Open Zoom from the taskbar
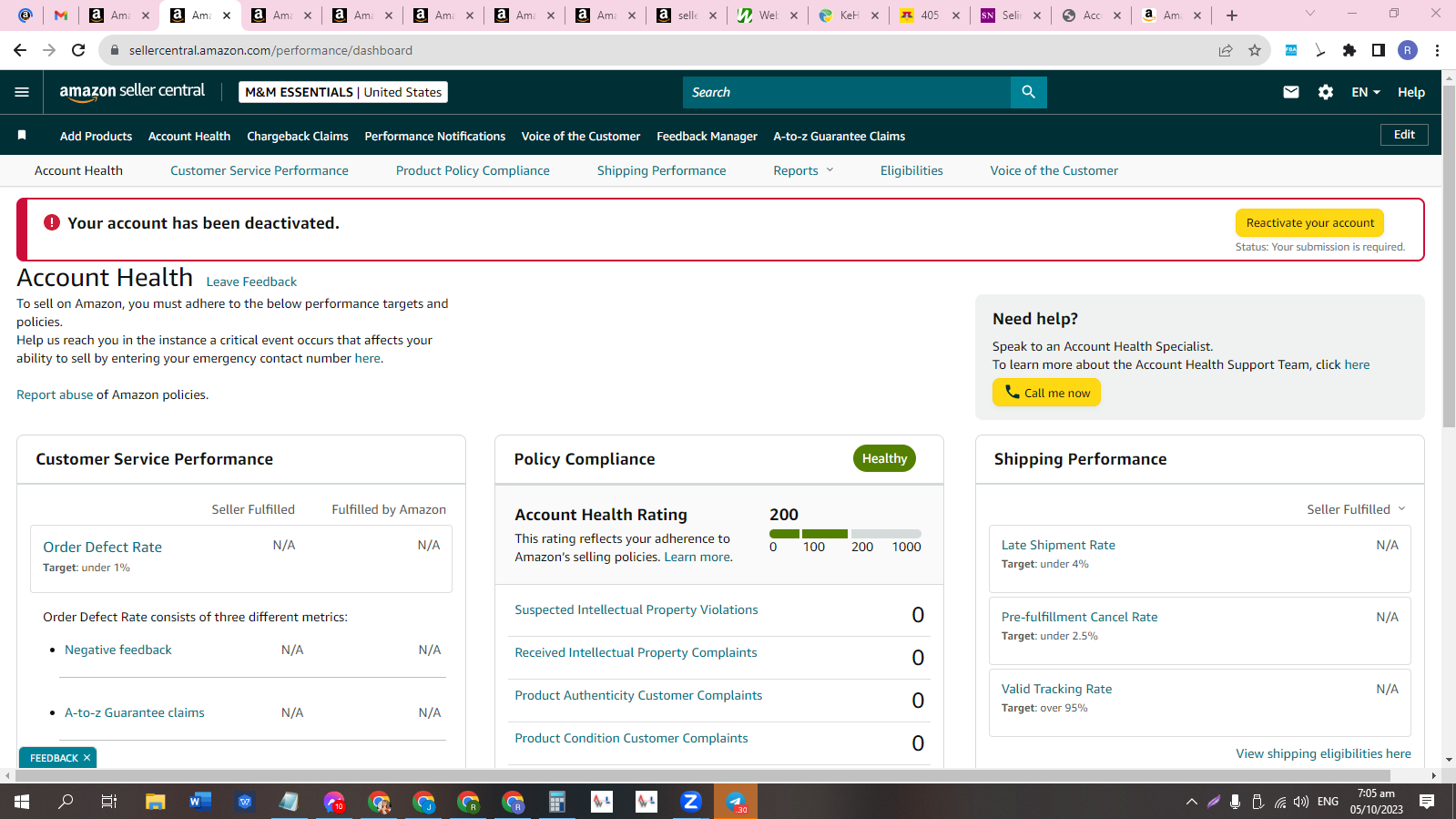The image size is (1456, 819). (x=691, y=802)
